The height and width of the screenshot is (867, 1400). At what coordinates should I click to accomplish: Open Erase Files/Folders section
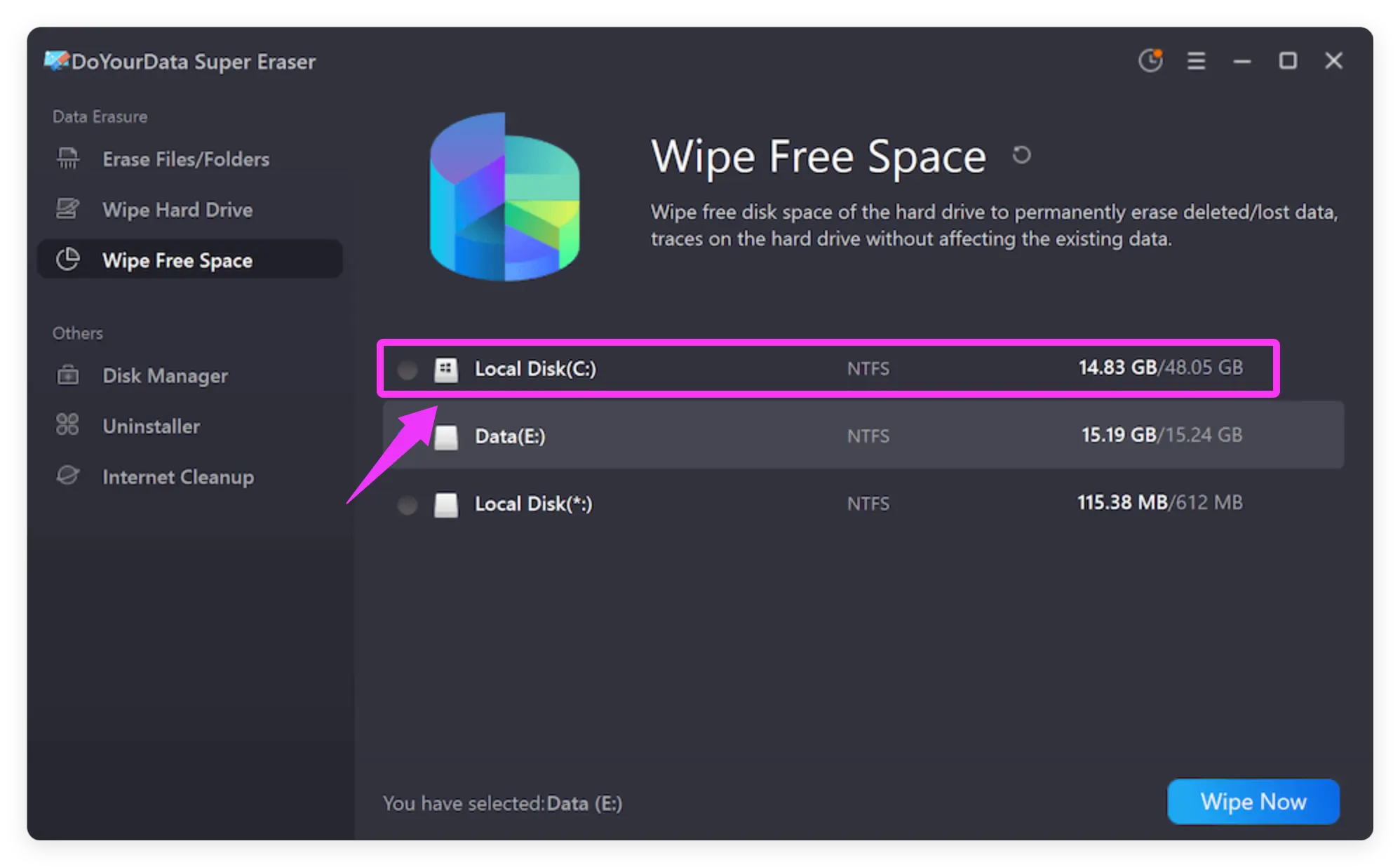189,159
